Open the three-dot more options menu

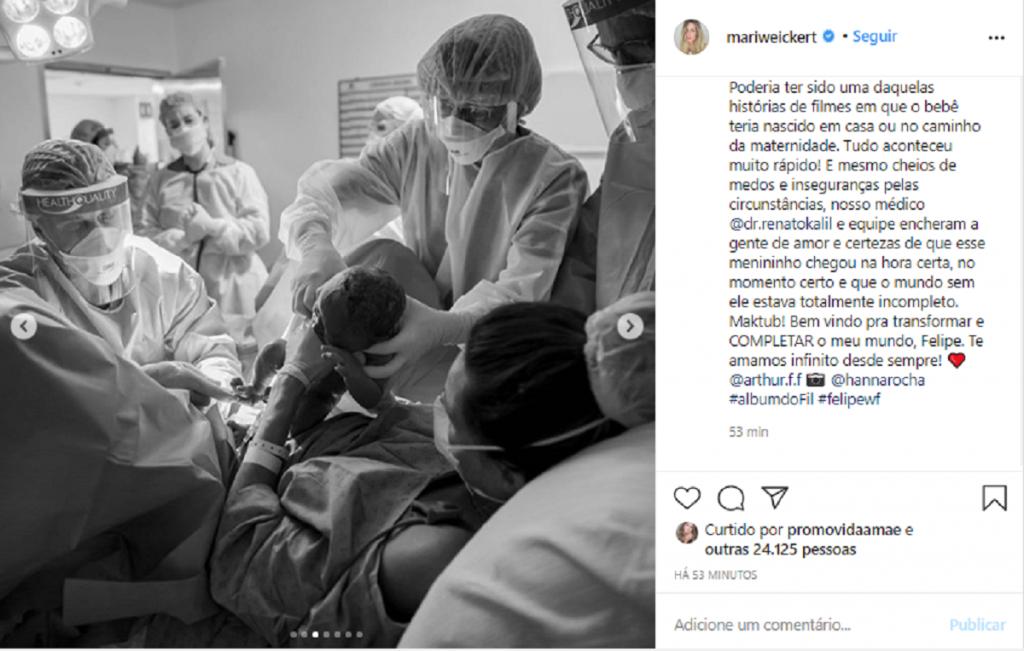coord(997,38)
